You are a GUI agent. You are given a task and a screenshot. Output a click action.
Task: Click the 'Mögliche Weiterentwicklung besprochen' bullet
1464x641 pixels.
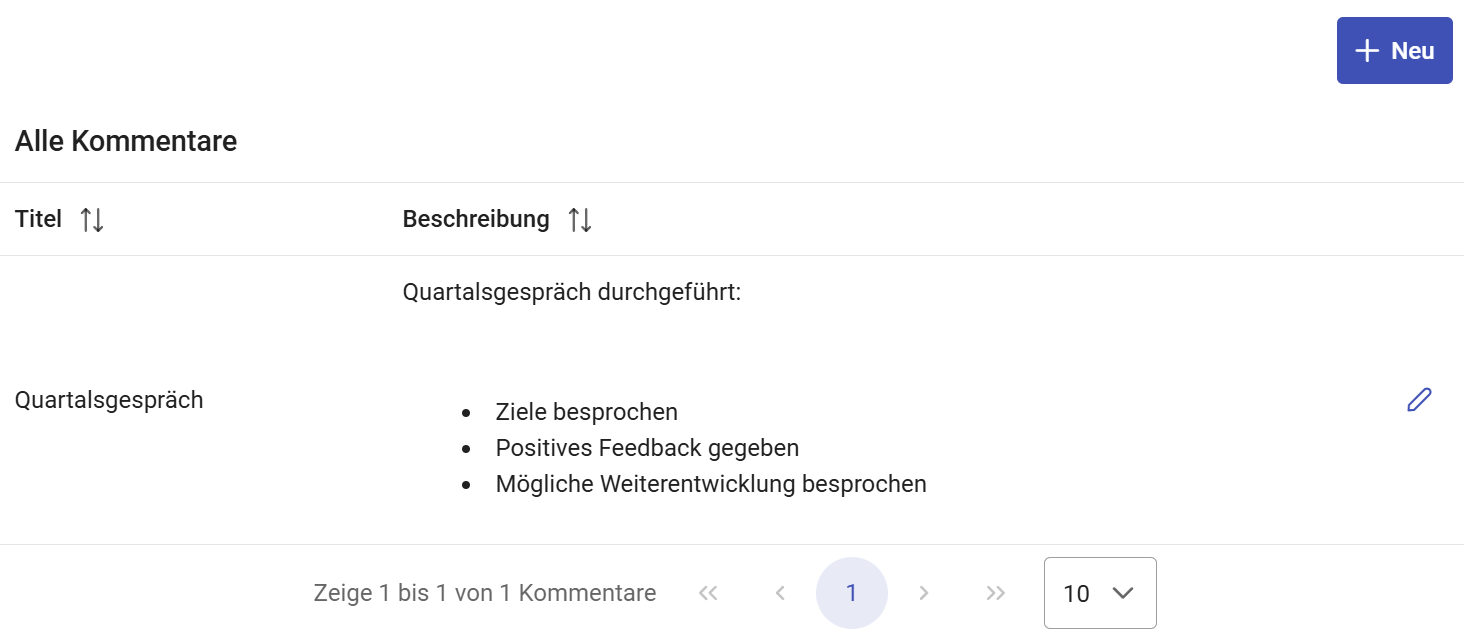[x=711, y=484]
